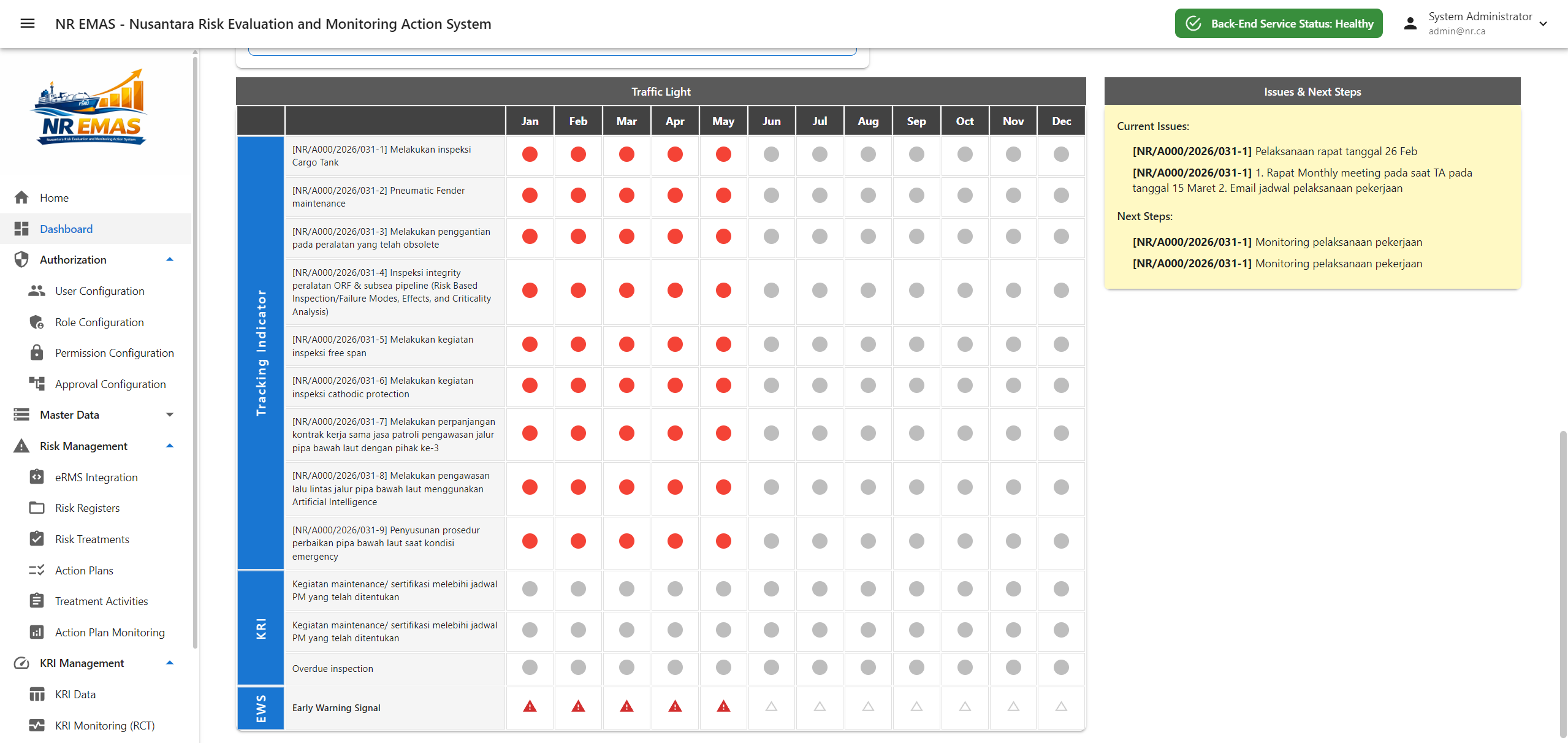Click the red EWS triangle for January
The width and height of the screenshot is (1568, 743).
tap(530, 707)
